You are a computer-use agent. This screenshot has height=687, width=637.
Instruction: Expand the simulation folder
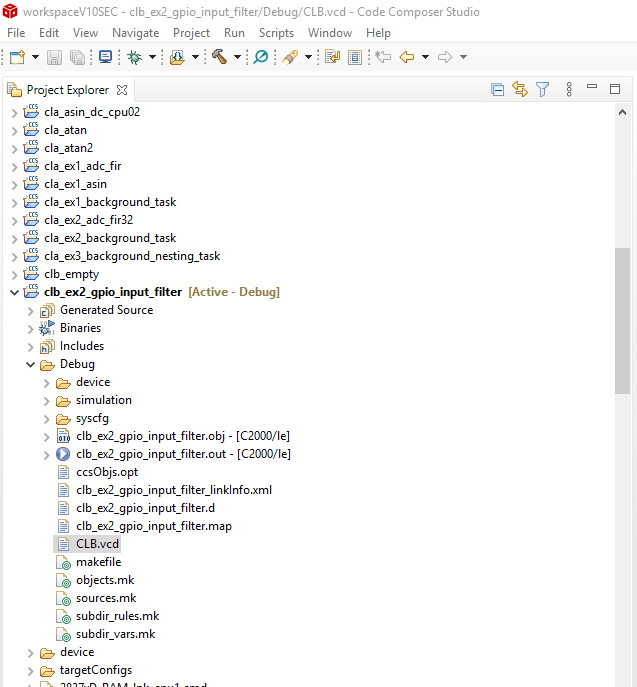[x=46, y=401]
